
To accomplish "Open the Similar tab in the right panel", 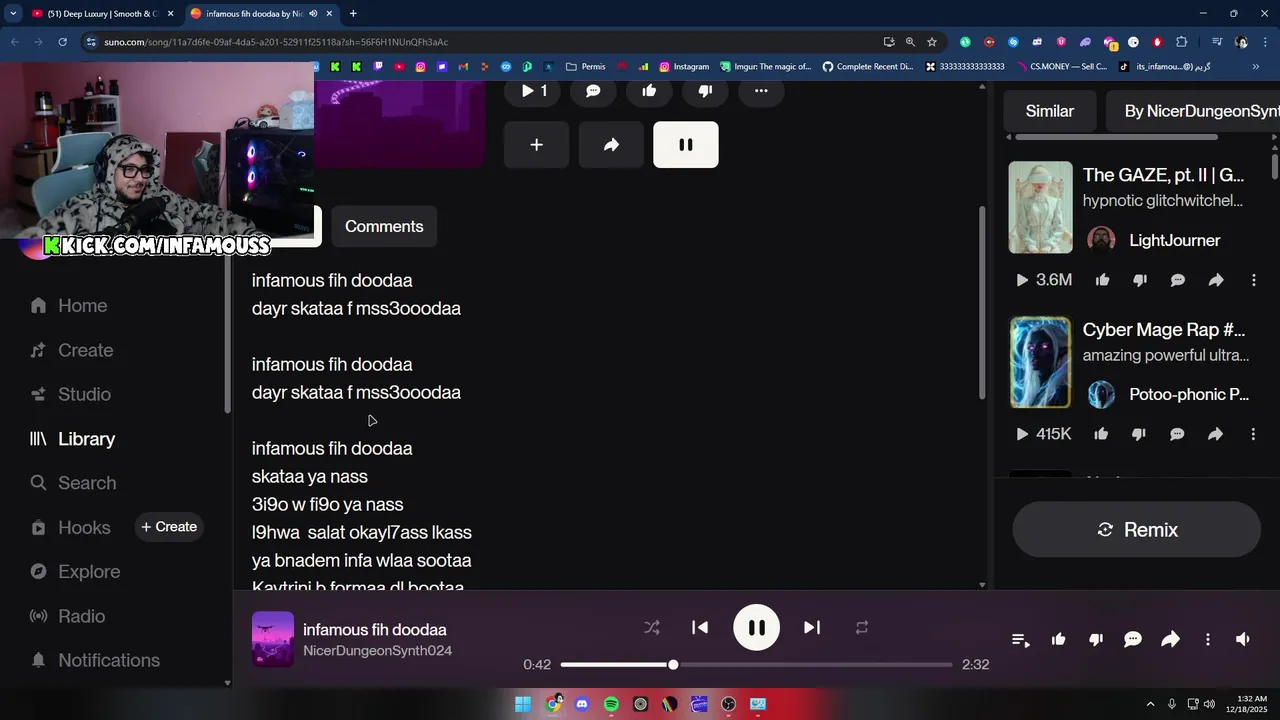I will [x=1049, y=111].
